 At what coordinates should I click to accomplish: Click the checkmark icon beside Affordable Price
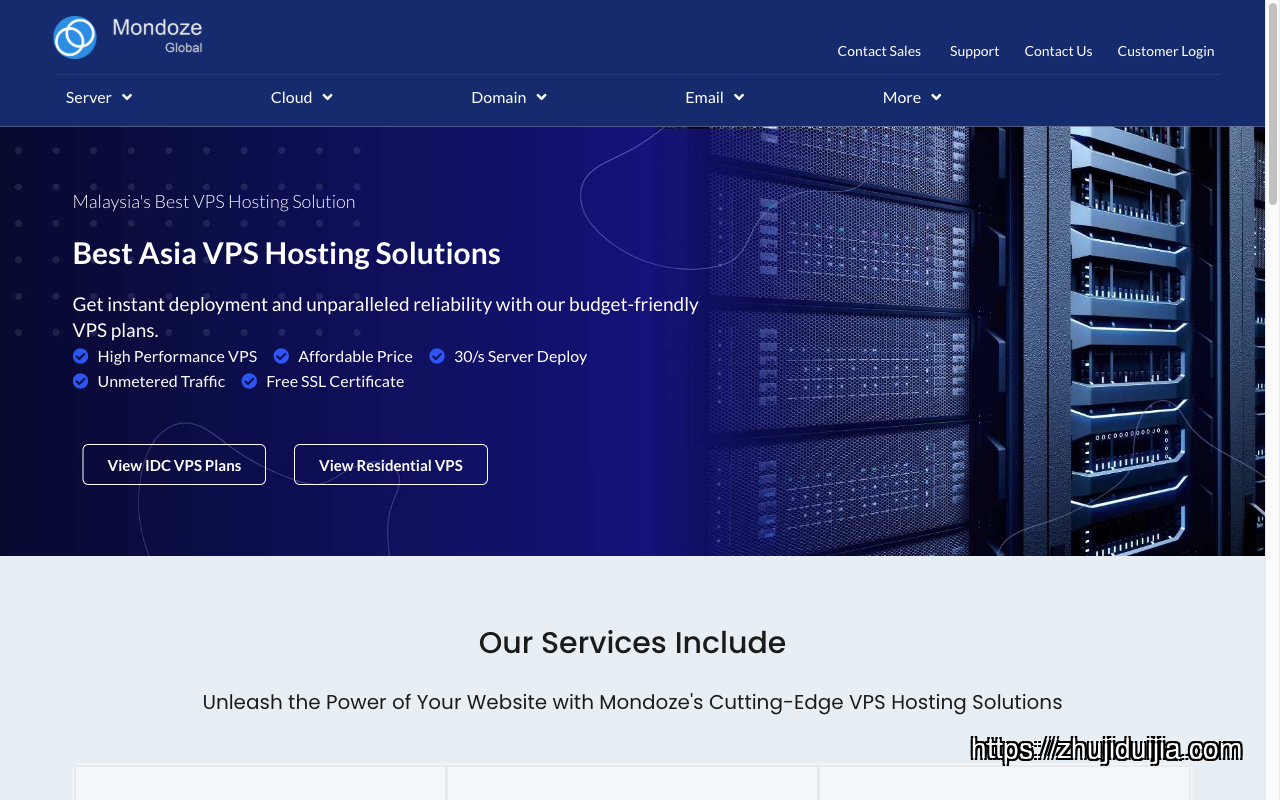point(281,356)
